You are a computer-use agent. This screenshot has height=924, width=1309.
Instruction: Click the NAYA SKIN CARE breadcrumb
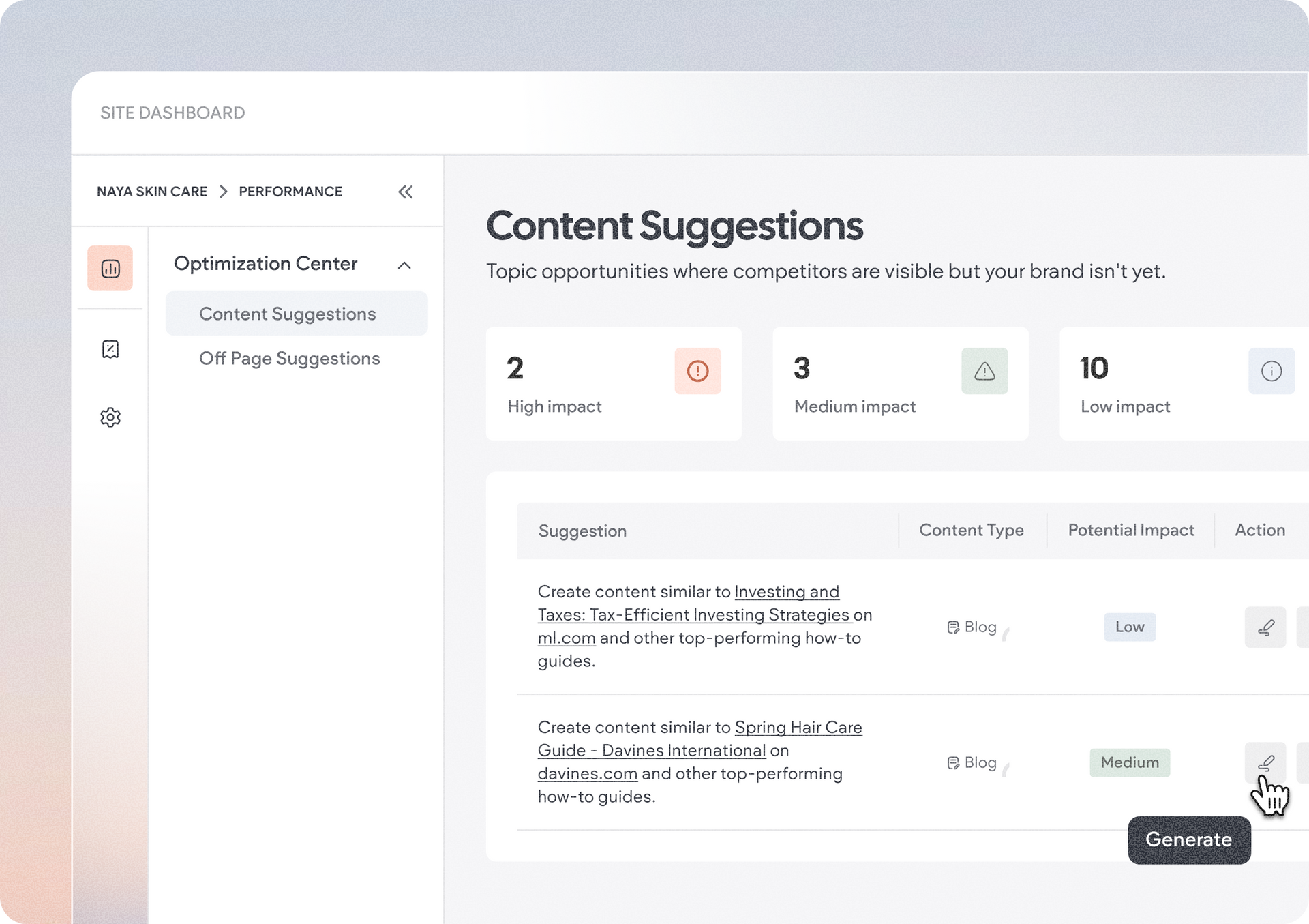coord(152,192)
